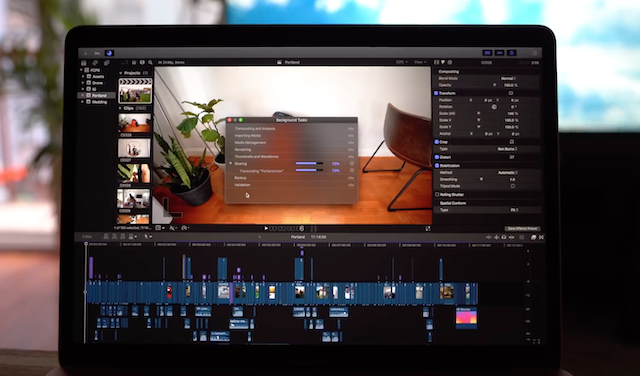Disable the Crop checkbox in inspector

pos(437,142)
